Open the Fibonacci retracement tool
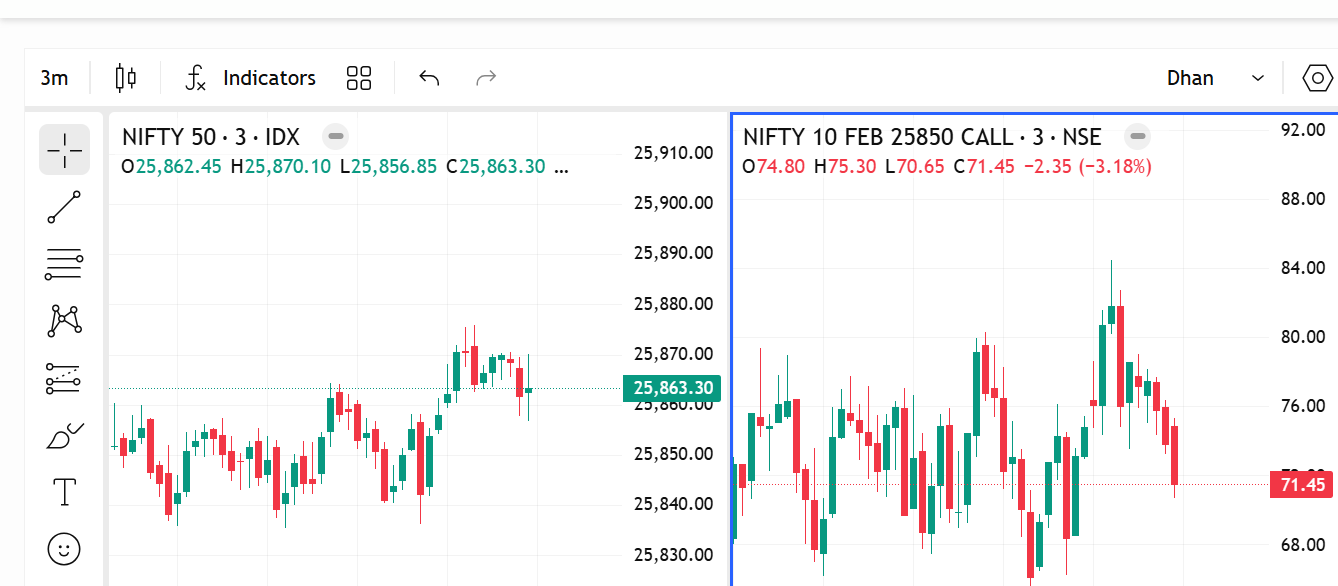 point(65,264)
